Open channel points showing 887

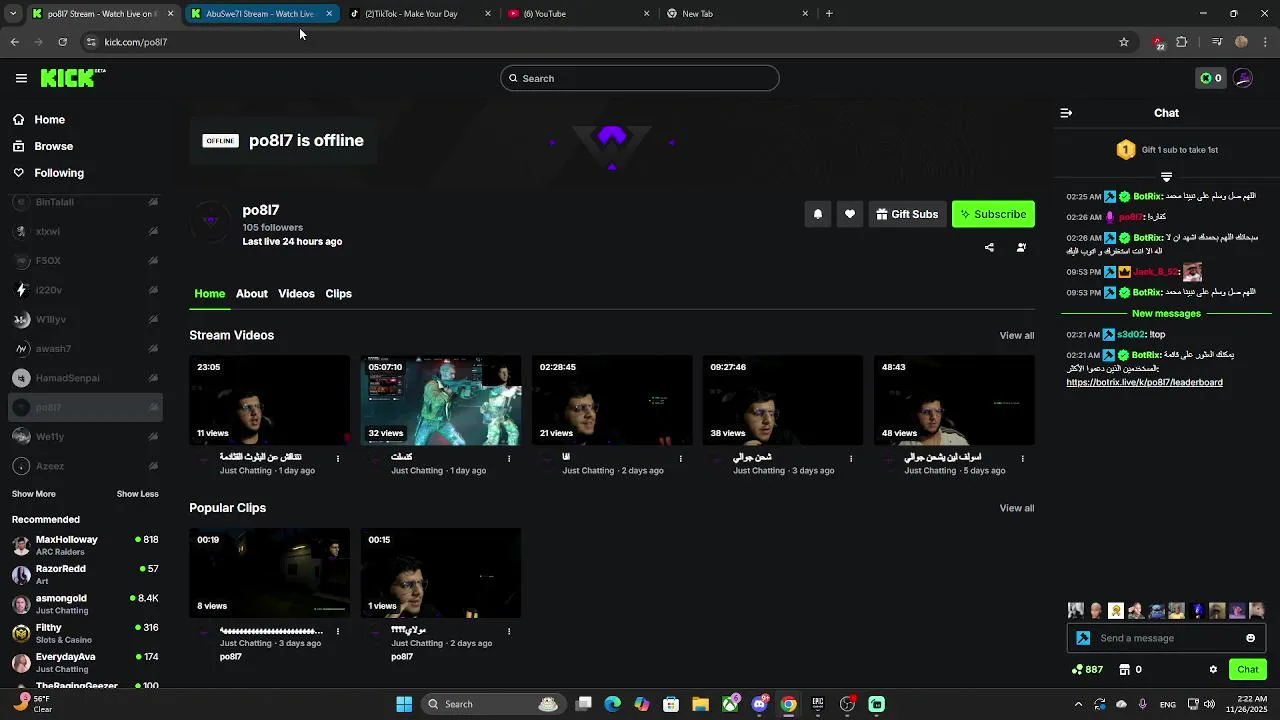(1087, 670)
